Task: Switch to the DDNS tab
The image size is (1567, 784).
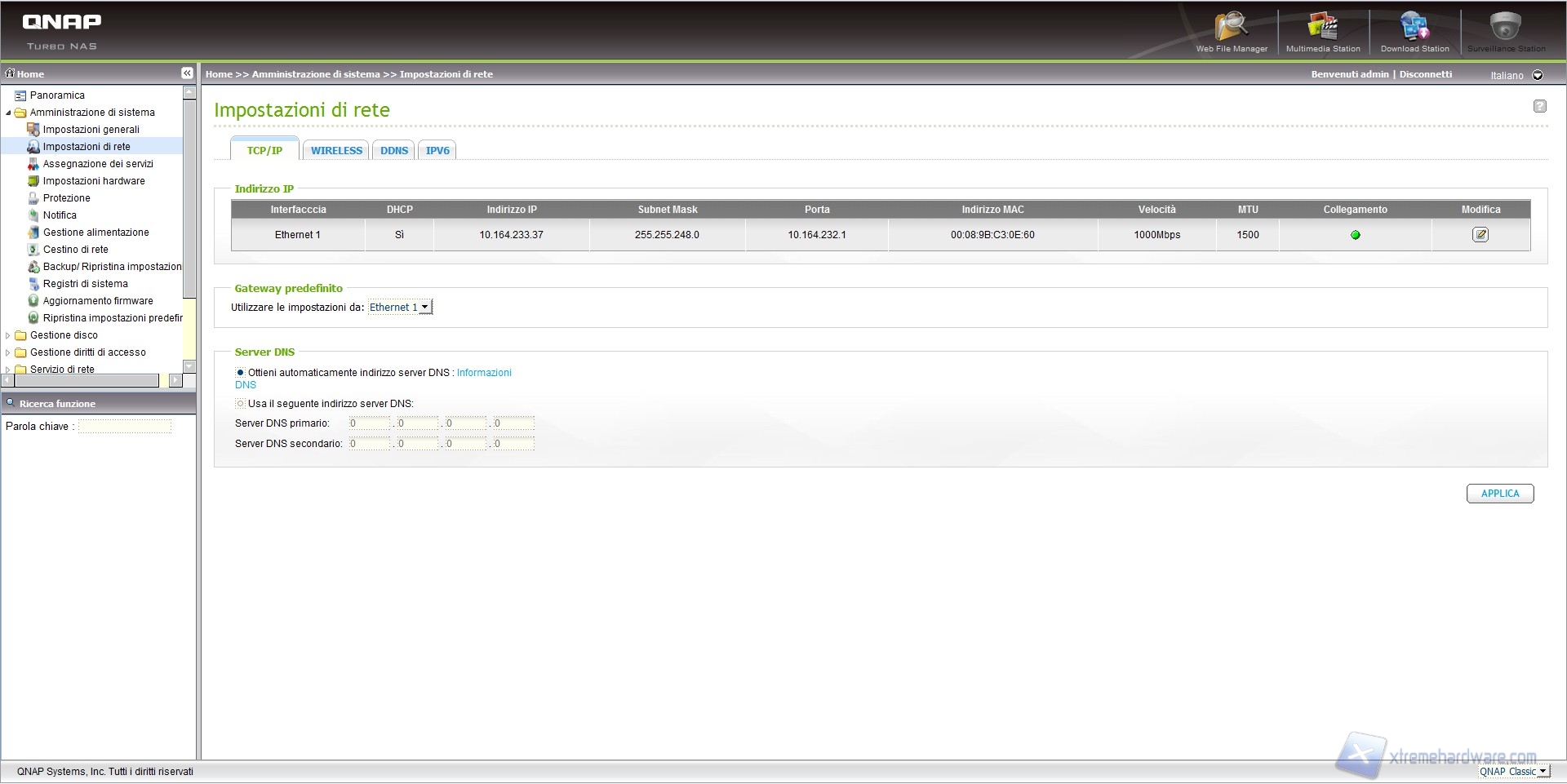Action: [x=394, y=151]
